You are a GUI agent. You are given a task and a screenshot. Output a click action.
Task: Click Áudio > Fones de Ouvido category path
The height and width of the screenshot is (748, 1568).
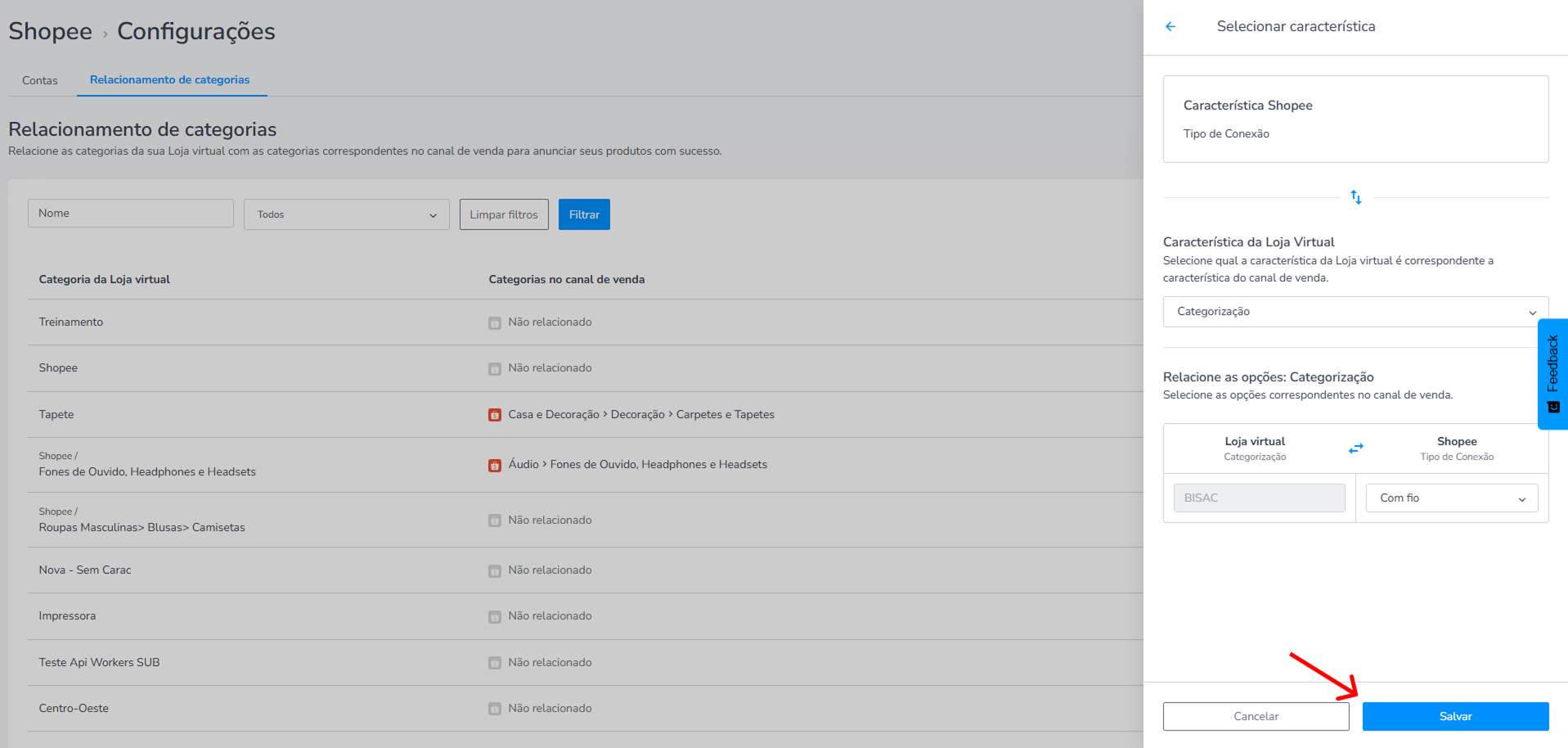coord(638,464)
